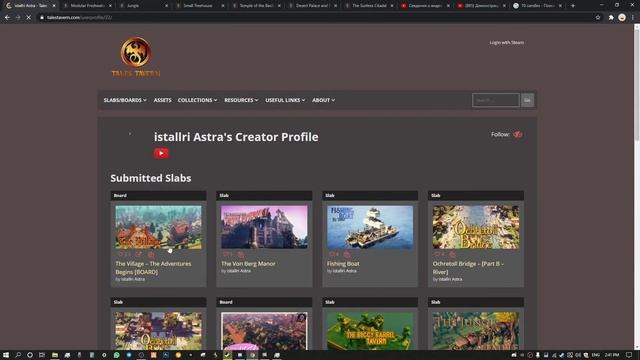640x360 pixels.
Task: Expand the RESOURCES dropdown menu
Action: [241, 100]
